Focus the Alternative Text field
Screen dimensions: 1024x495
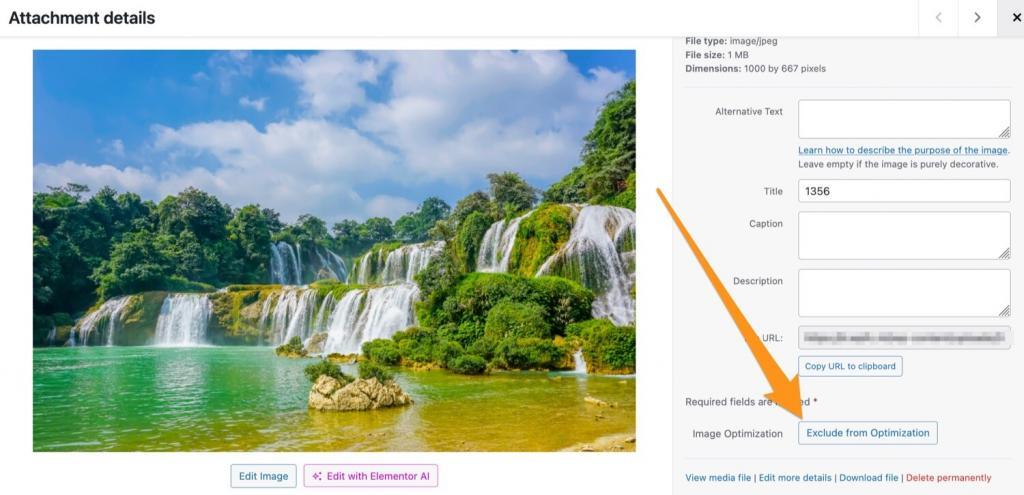pos(904,119)
